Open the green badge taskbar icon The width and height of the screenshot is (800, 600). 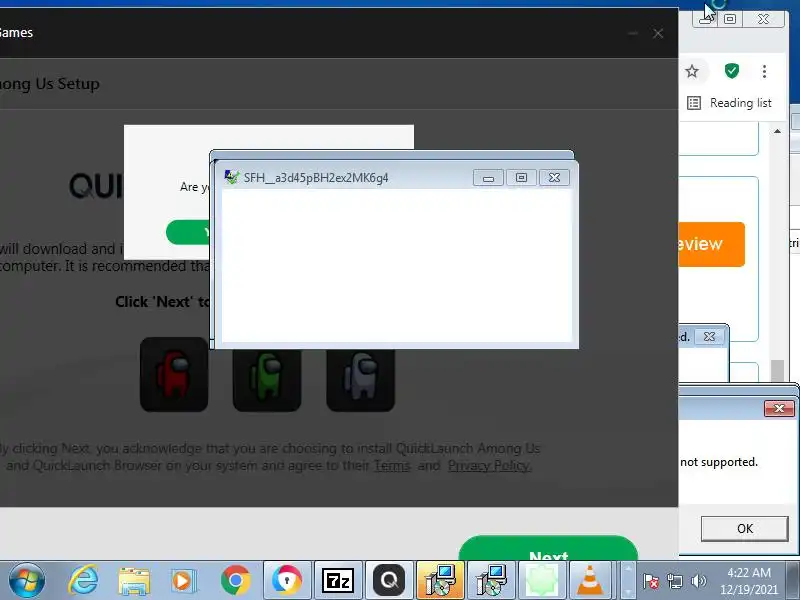pyautogui.click(x=542, y=580)
